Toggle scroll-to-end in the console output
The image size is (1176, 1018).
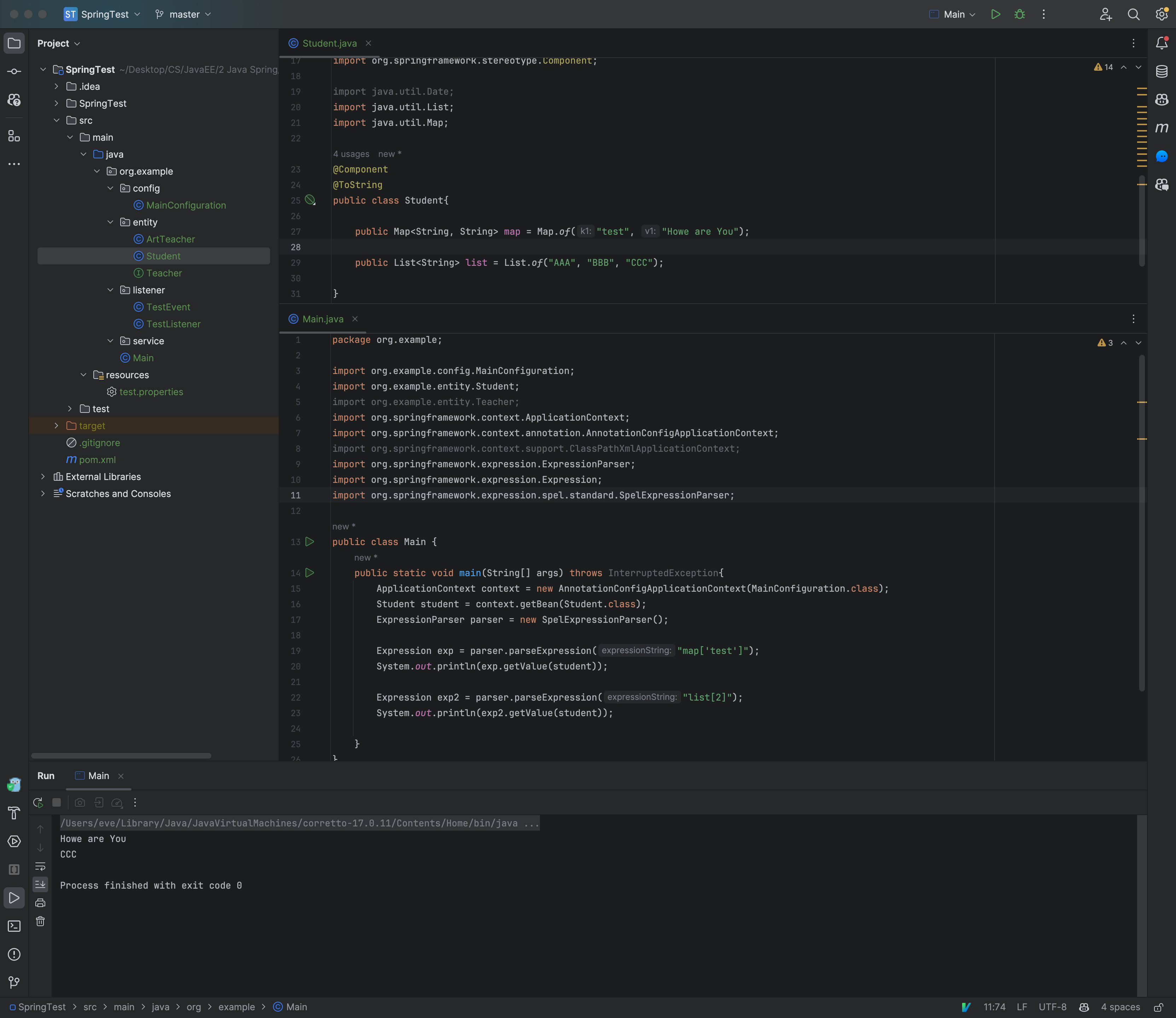(40, 884)
